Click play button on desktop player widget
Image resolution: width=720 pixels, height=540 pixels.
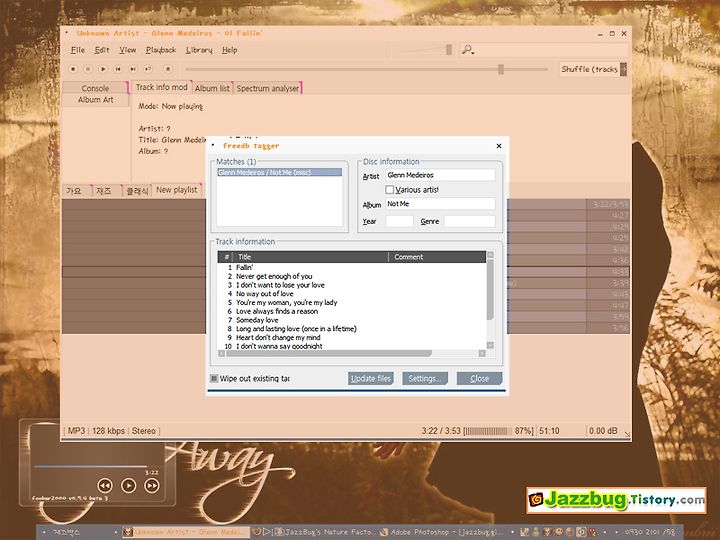pos(128,485)
